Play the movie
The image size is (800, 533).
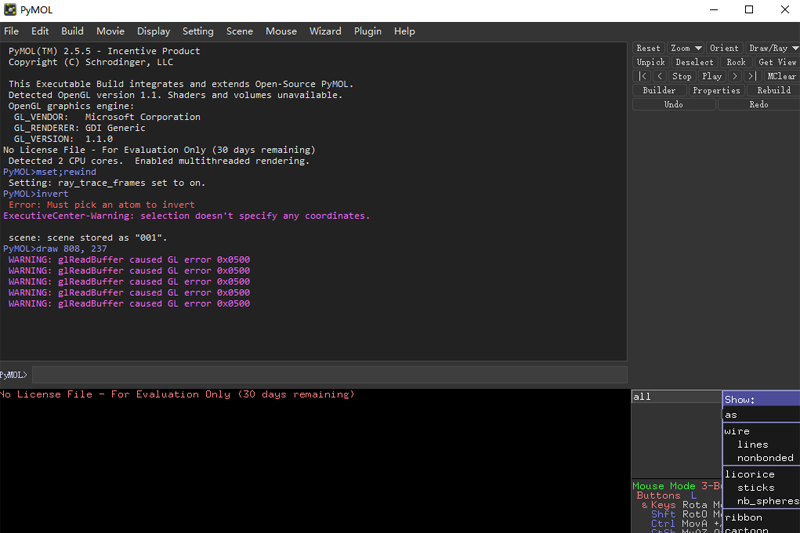[712, 76]
